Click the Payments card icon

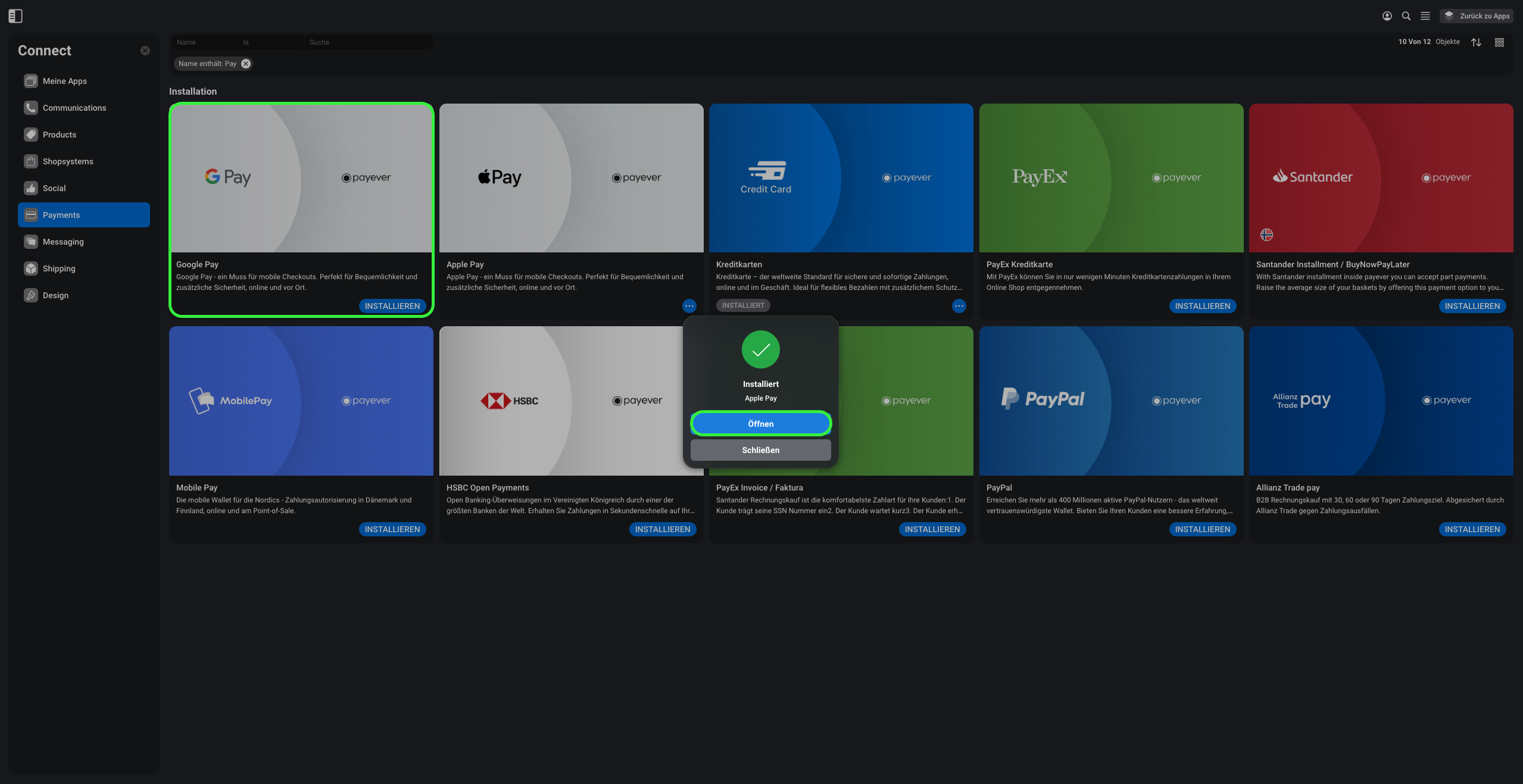pos(31,215)
